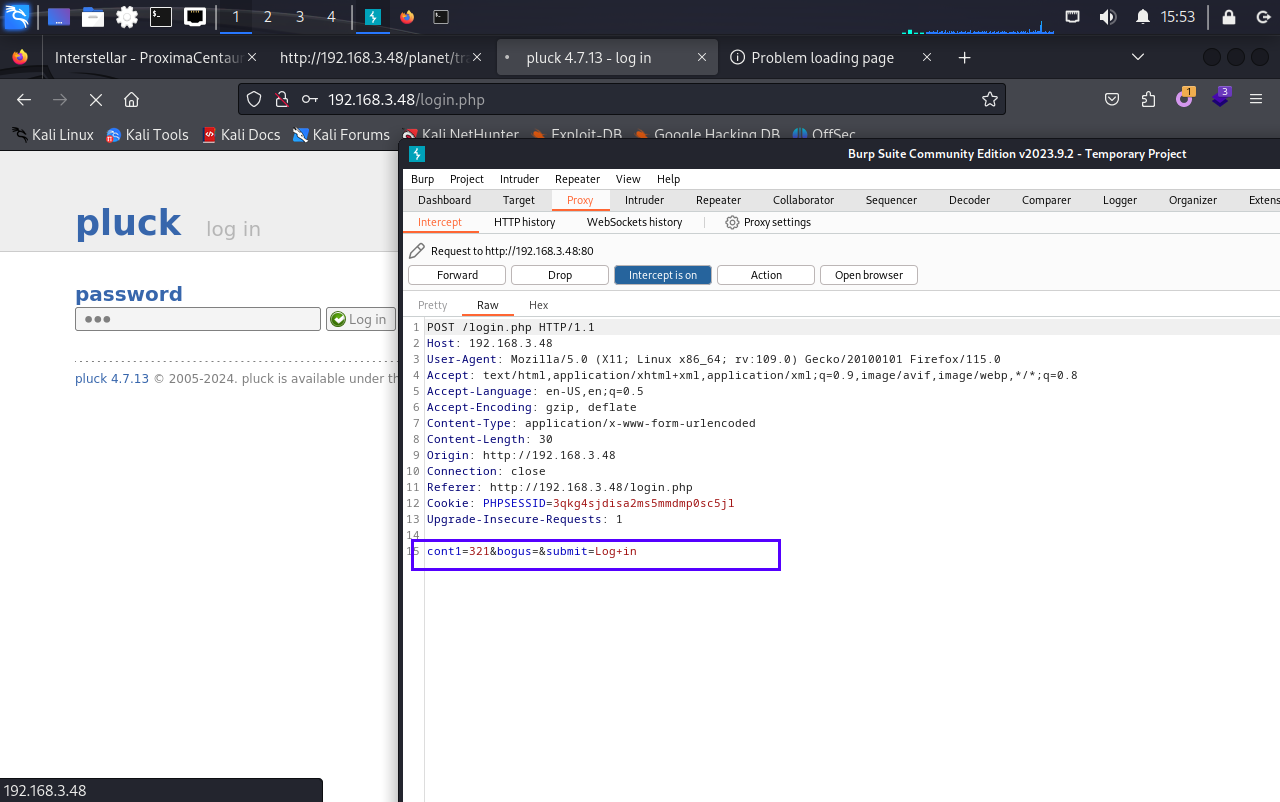Open the file manager panel icon
This screenshot has width=1280, height=802.
[93, 17]
